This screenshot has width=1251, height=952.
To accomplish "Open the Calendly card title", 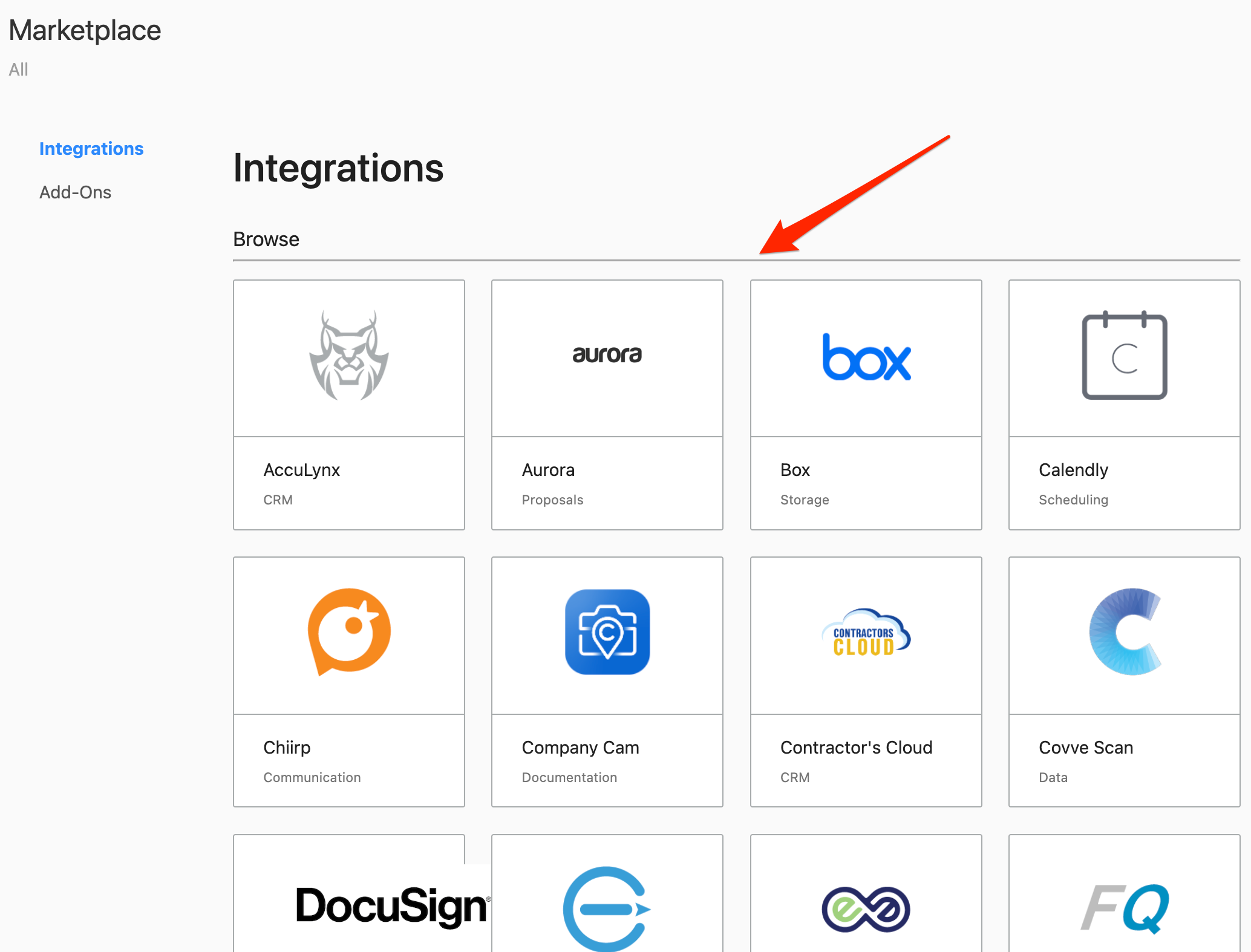I will pos(1073,470).
